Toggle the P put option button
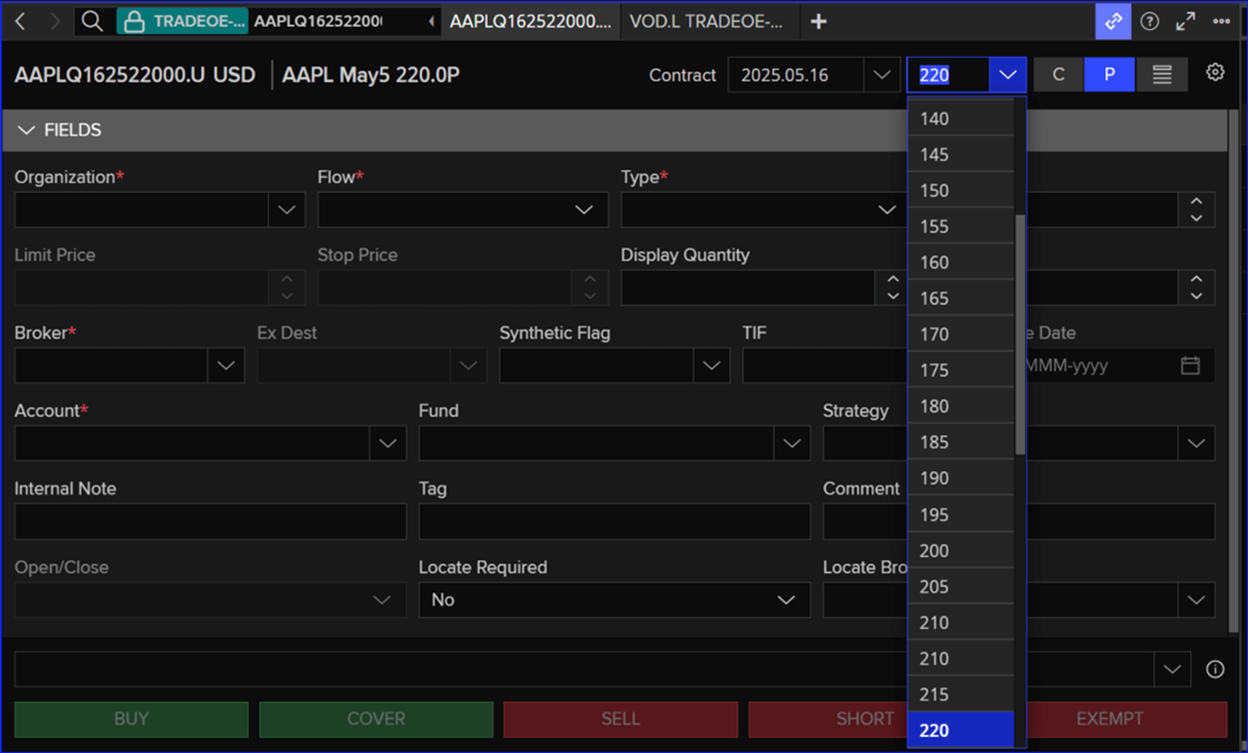Viewport: 1248px width, 753px height. coord(1109,74)
